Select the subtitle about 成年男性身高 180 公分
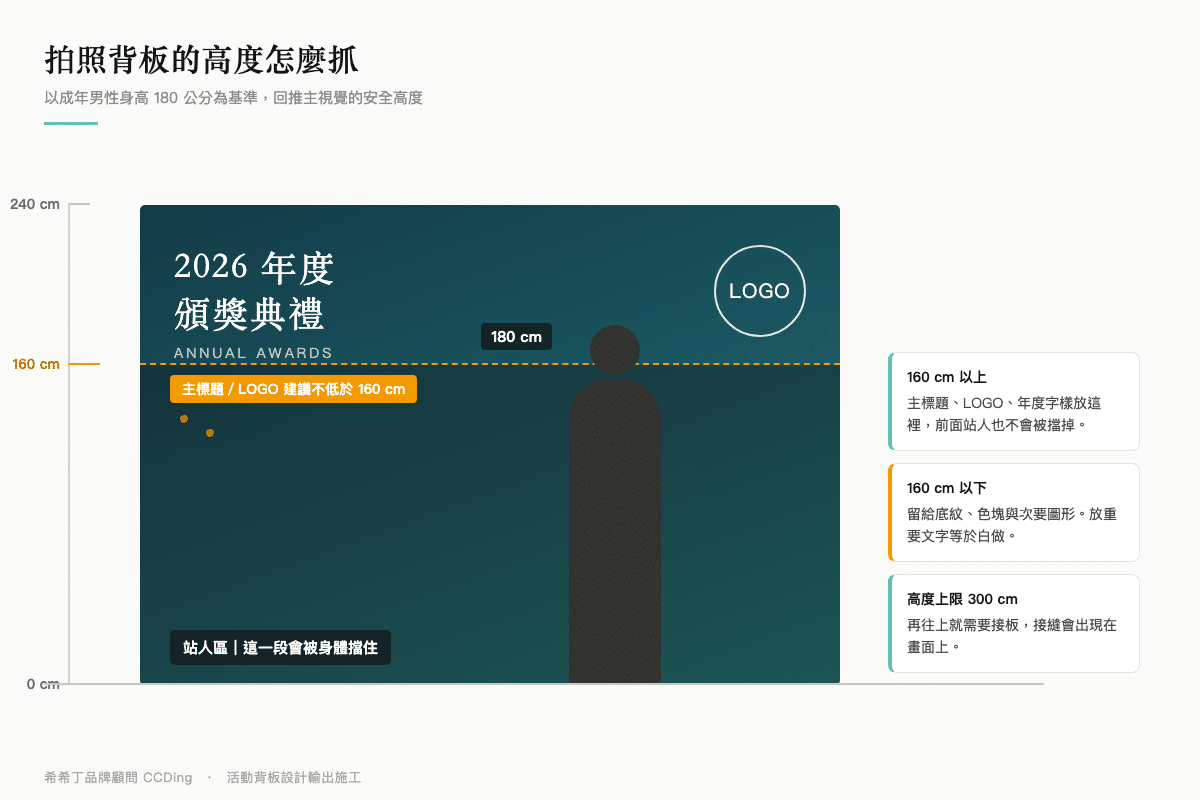1200x800 pixels. [234, 98]
